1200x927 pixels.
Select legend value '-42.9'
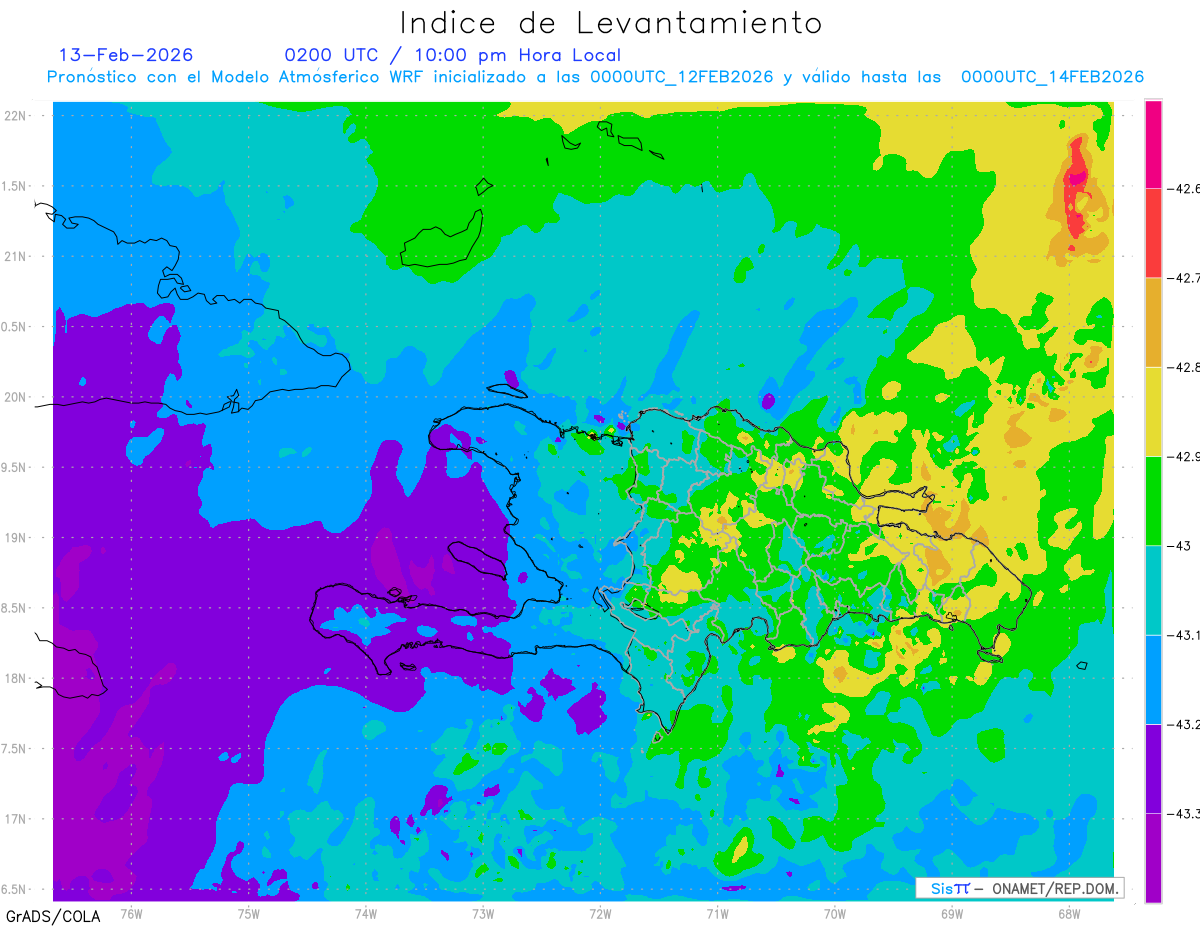(x=1185, y=456)
